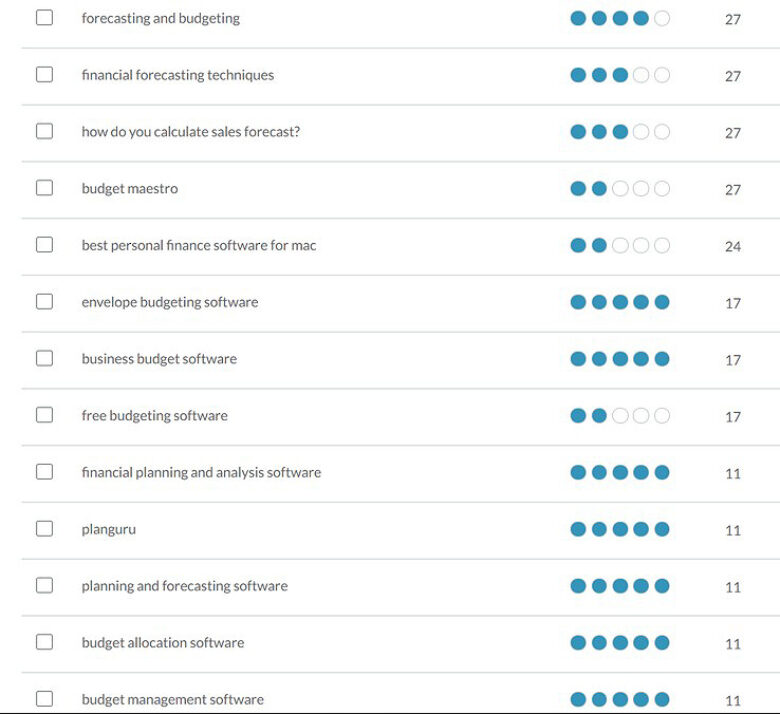The image size is (780, 714).
Task: Click the 'budget maestro' keyword text
Action: click(129, 189)
